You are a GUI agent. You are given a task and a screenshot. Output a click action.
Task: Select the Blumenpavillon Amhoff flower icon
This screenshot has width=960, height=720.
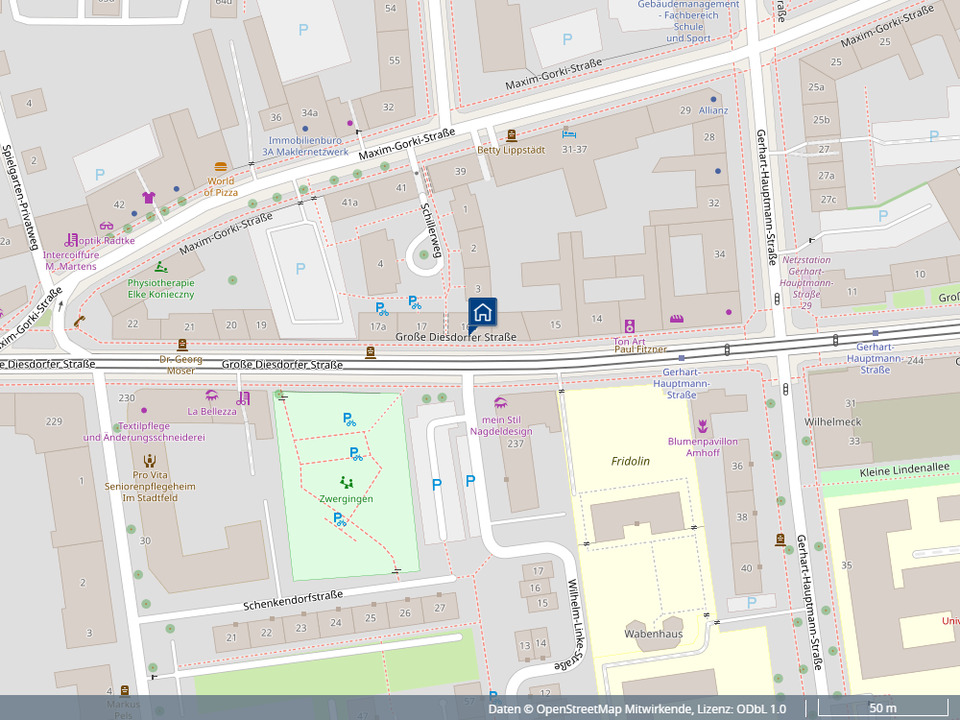(x=703, y=426)
